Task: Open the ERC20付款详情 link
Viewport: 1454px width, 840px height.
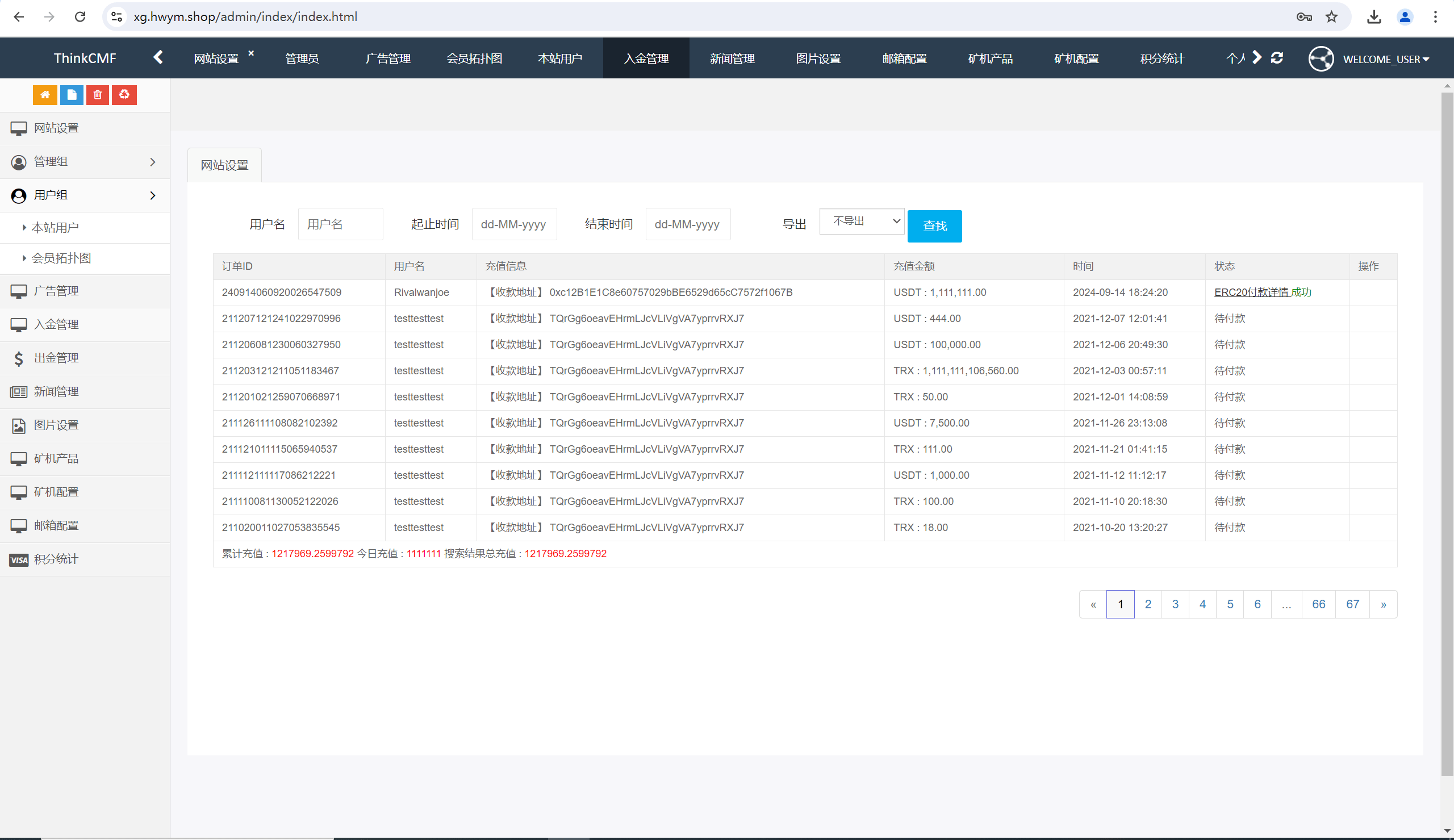Action: pyautogui.click(x=1251, y=292)
